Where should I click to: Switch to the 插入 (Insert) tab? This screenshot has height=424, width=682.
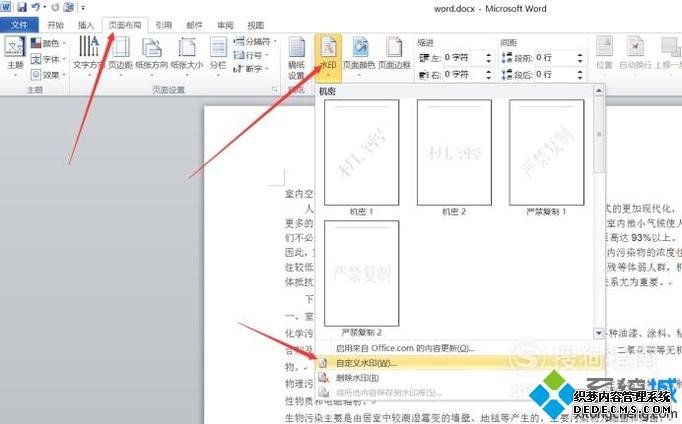pos(86,25)
